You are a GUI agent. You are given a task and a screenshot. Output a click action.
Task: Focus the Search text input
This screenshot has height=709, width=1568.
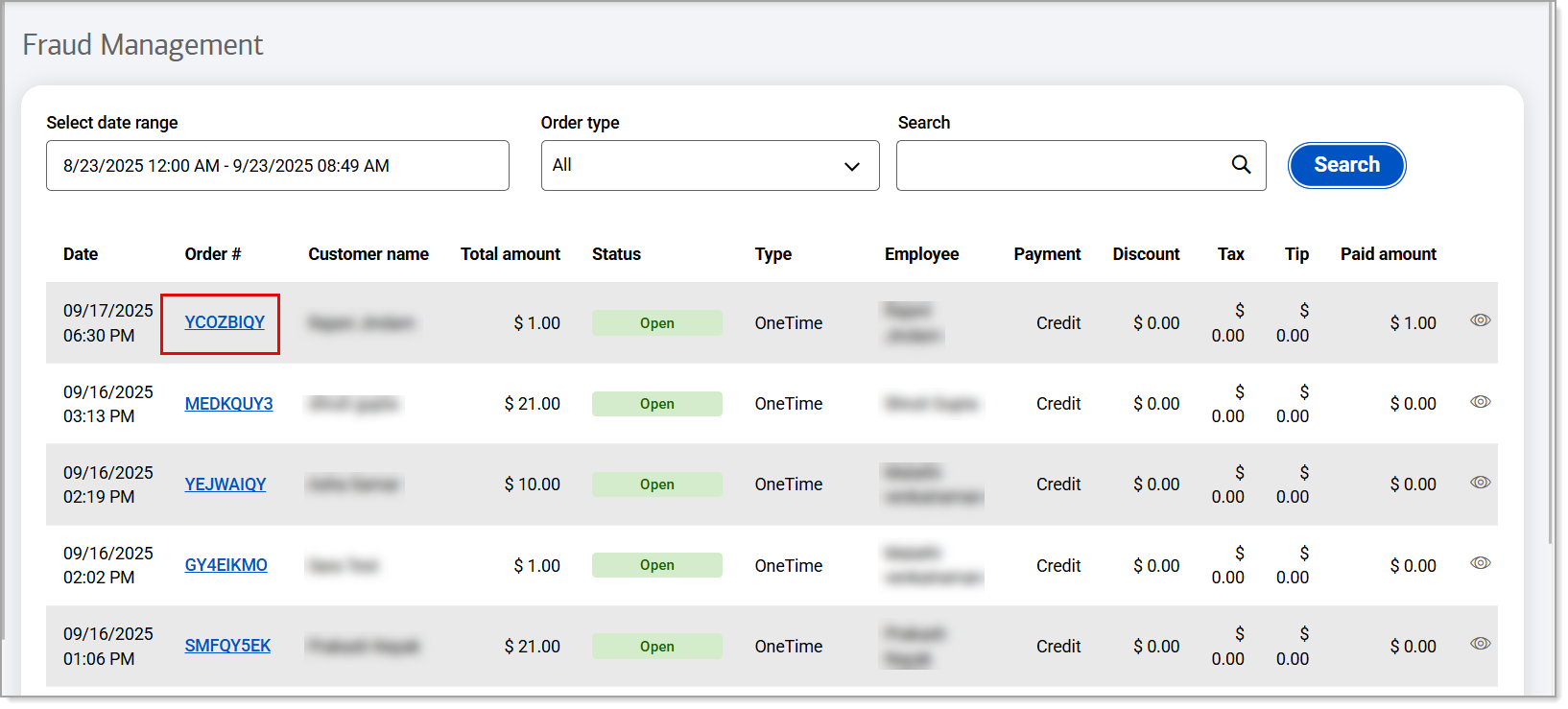(1081, 166)
